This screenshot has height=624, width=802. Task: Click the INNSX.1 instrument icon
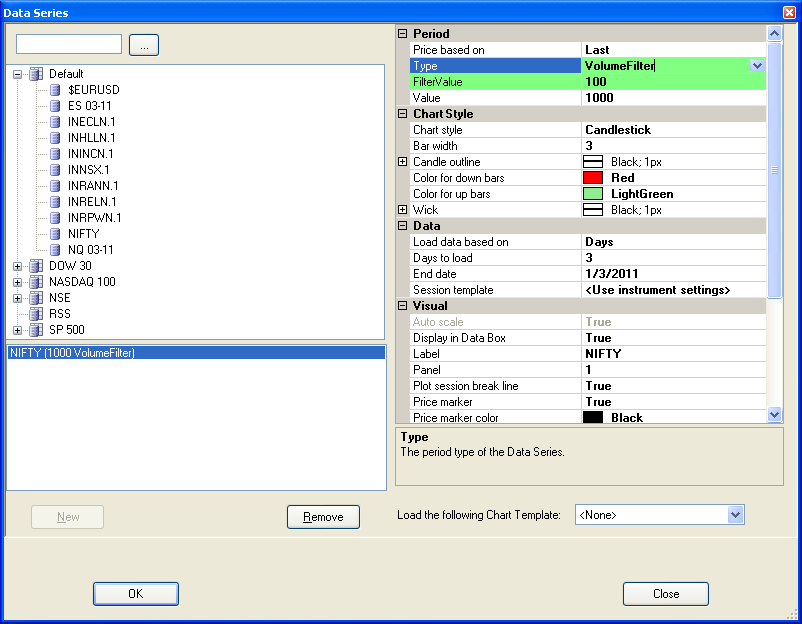coord(55,170)
